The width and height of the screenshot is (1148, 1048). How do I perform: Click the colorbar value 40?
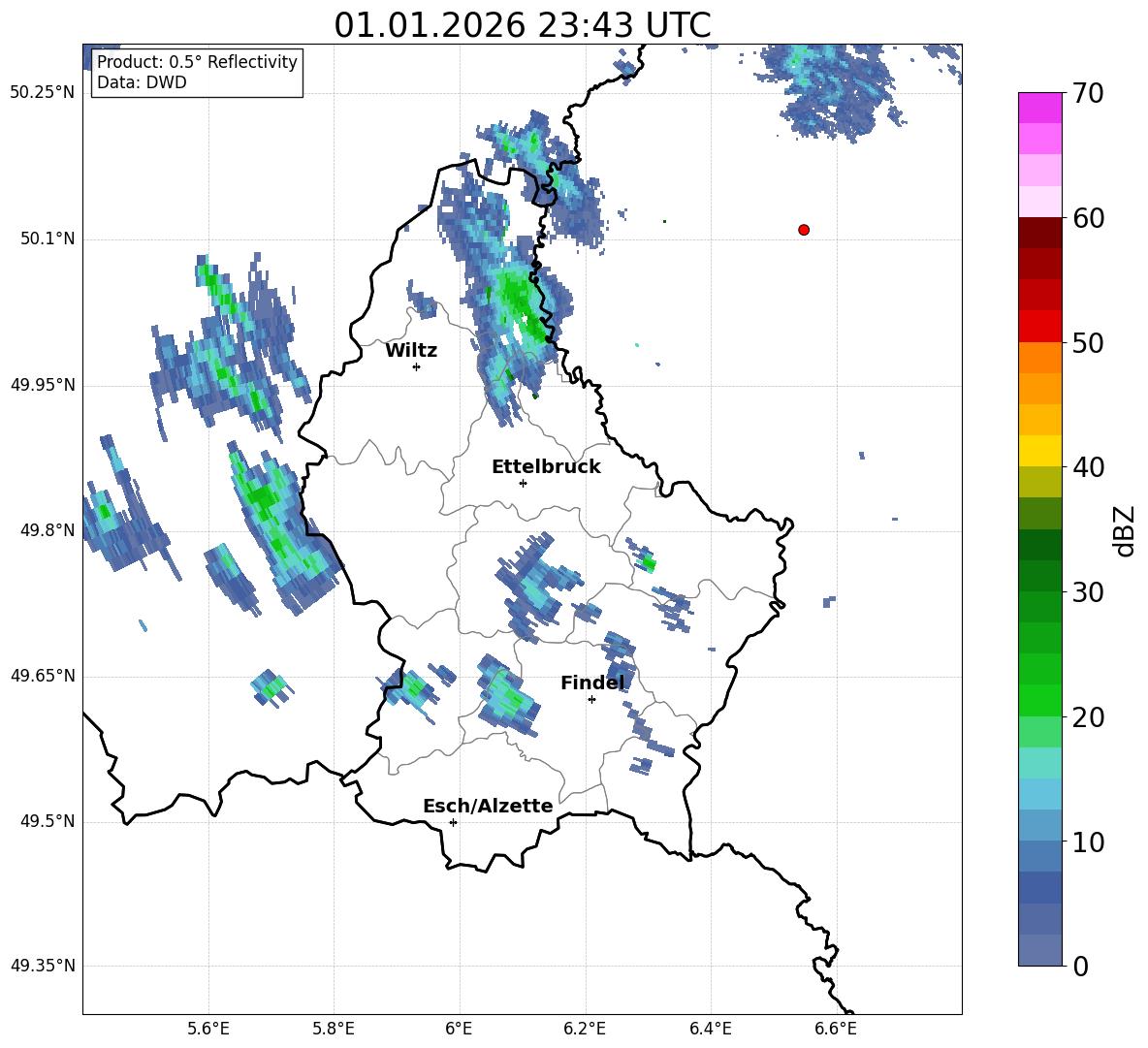(1088, 467)
